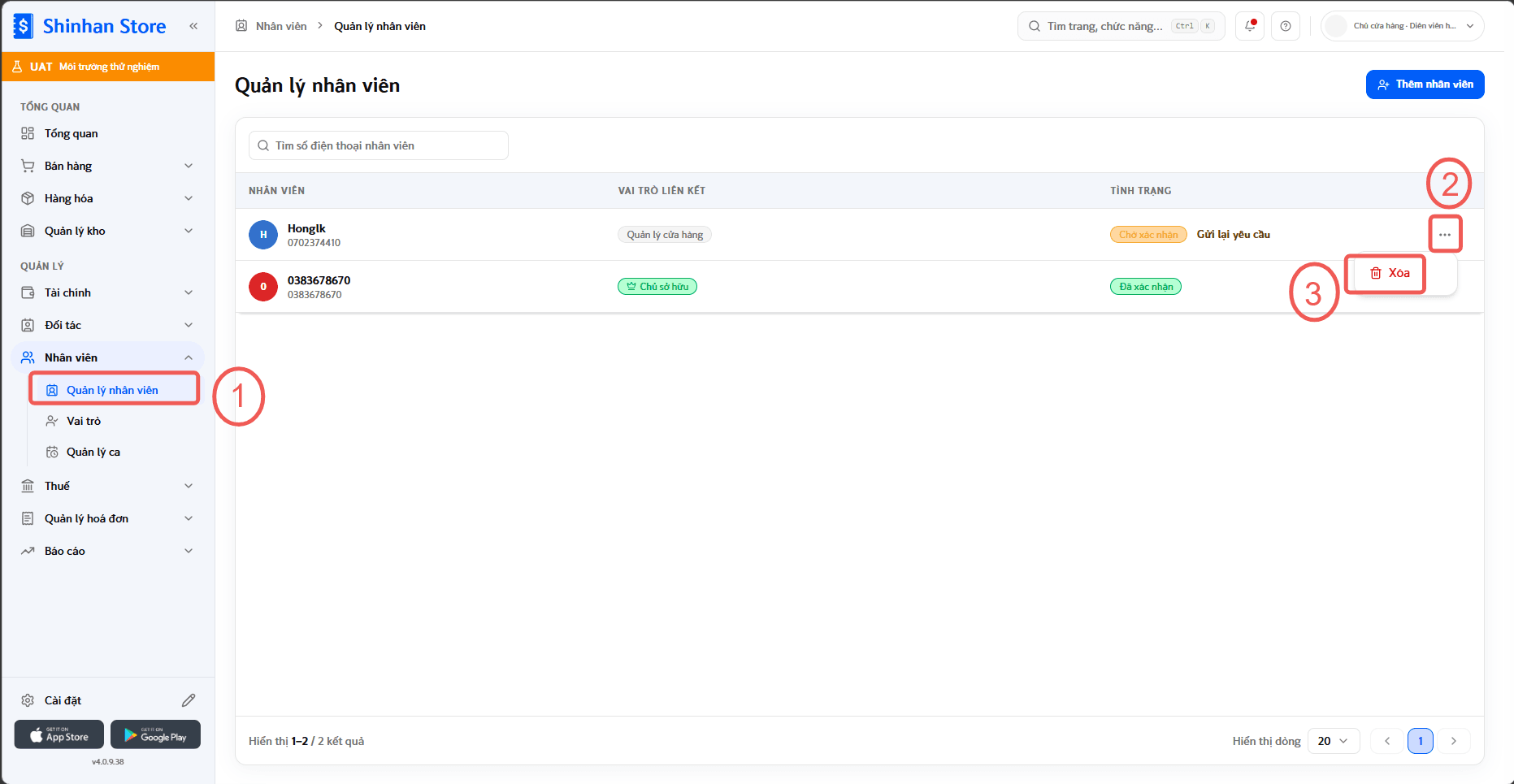Click the Đã xác nhận status badge
Image resolution: width=1514 pixels, height=784 pixels.
point(1146,287)
